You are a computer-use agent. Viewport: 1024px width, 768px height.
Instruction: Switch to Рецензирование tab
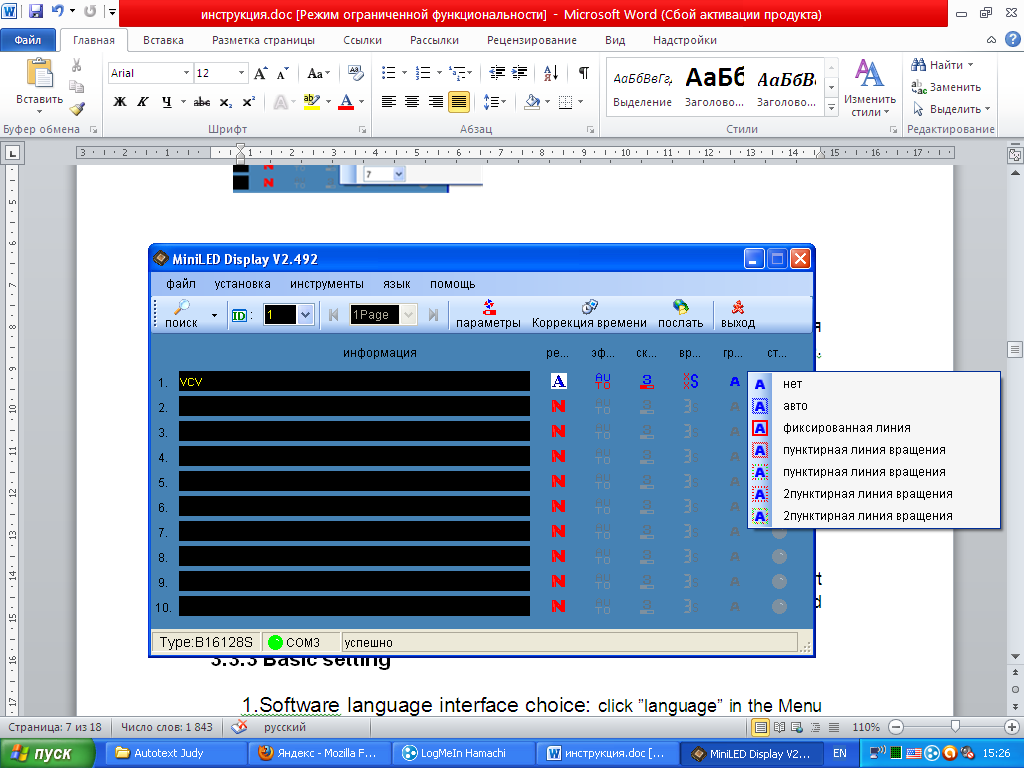click(532, 40)
